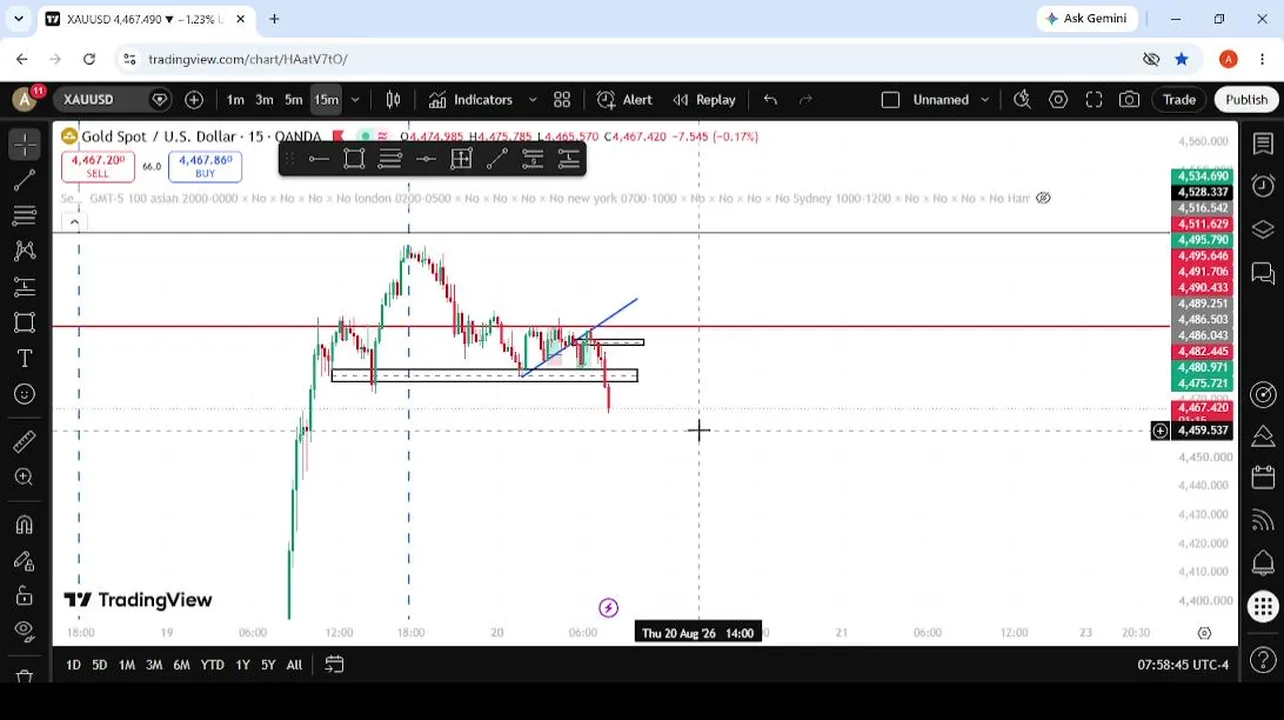
Task: Open the target icon in right sidebar
Action: pos(1263,394)
